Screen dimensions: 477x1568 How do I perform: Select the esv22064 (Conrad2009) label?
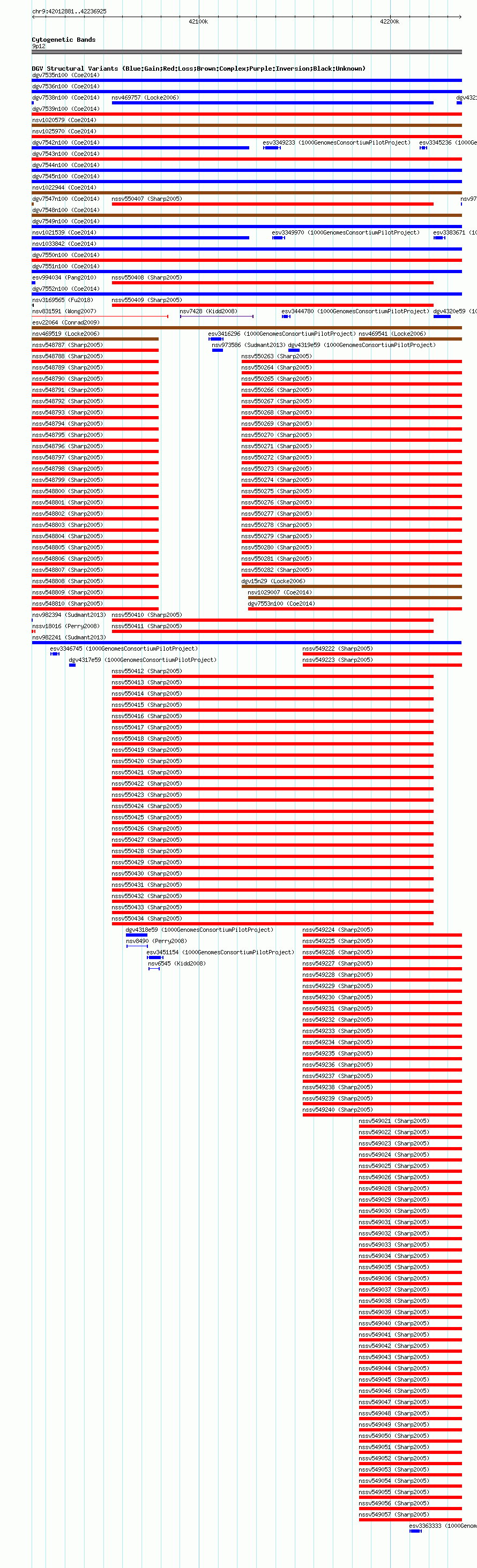66,322
